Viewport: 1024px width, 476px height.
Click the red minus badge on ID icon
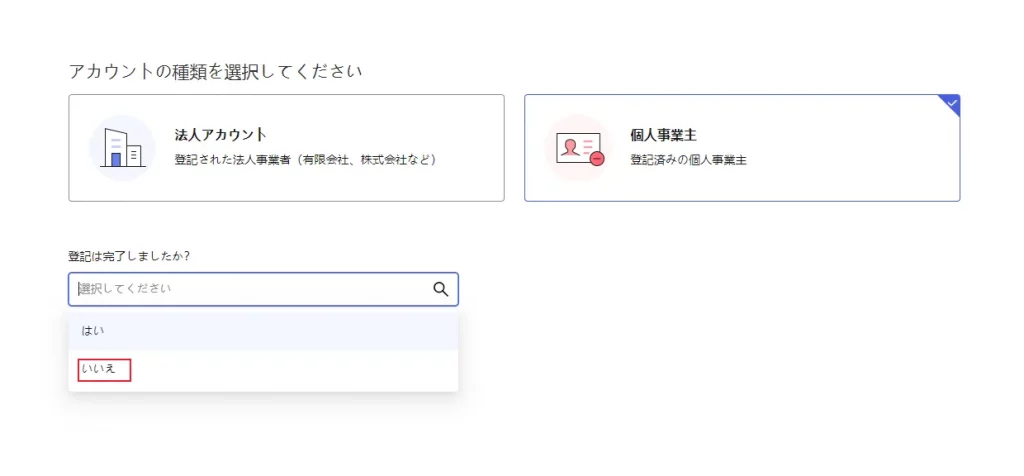pos(597,159)
